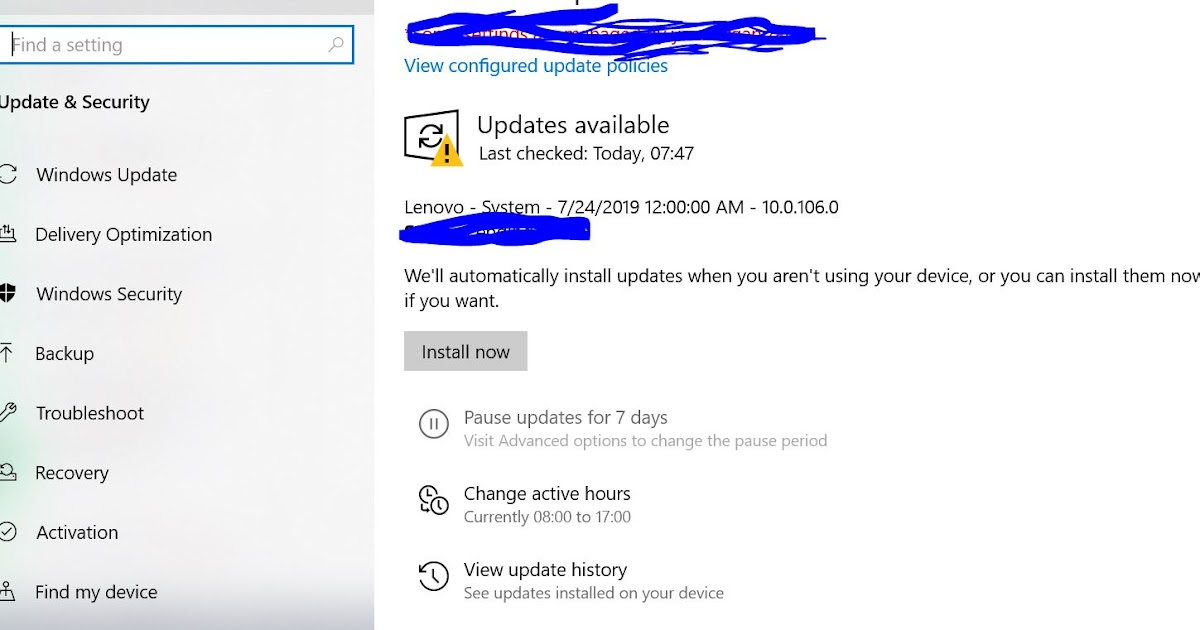The width and height of the screenshot is (1200, 630).
Task: Click the Backup upload arrow icon
Action: click(x=7, y=353)
